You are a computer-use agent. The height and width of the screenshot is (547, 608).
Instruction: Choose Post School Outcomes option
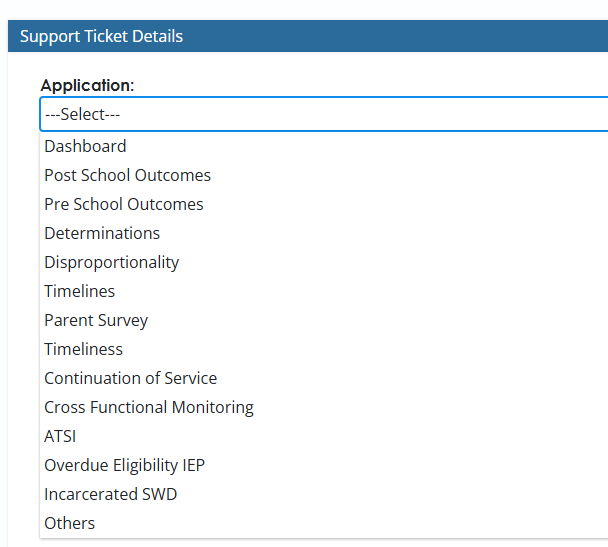[127, 175]
